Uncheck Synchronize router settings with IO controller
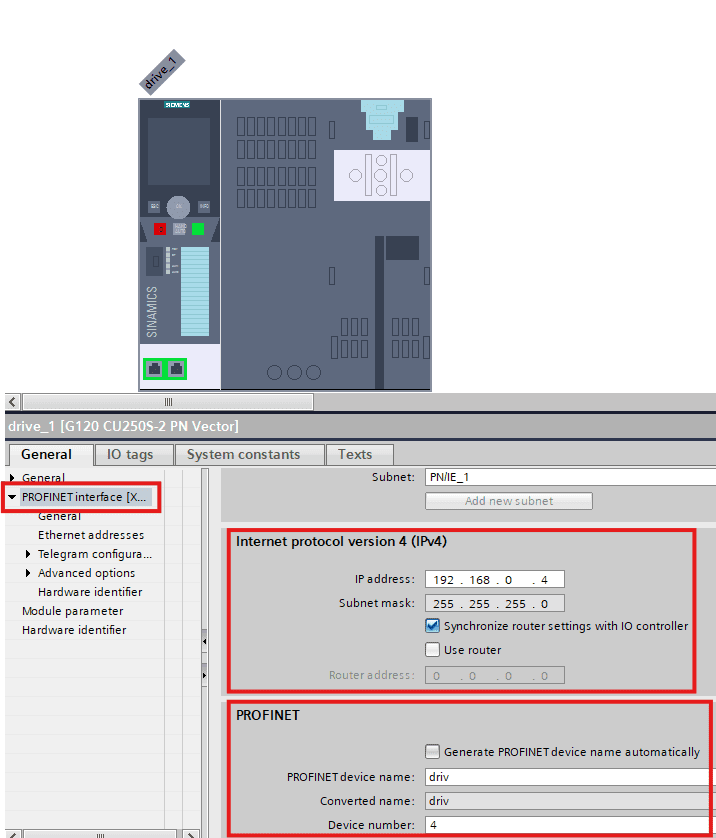Screen dimensions: 716x838 click(432, 626)
